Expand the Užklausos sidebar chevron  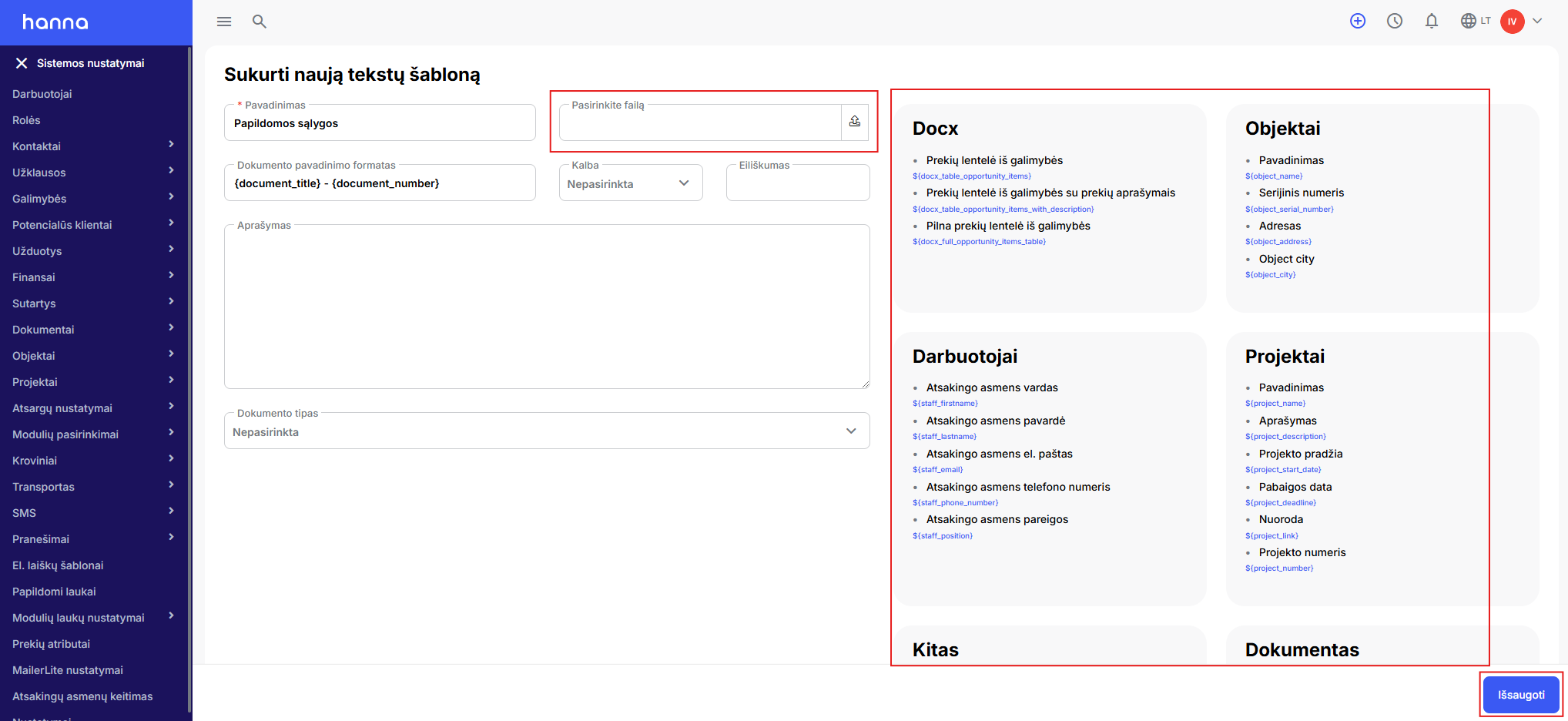pos(171,170)
